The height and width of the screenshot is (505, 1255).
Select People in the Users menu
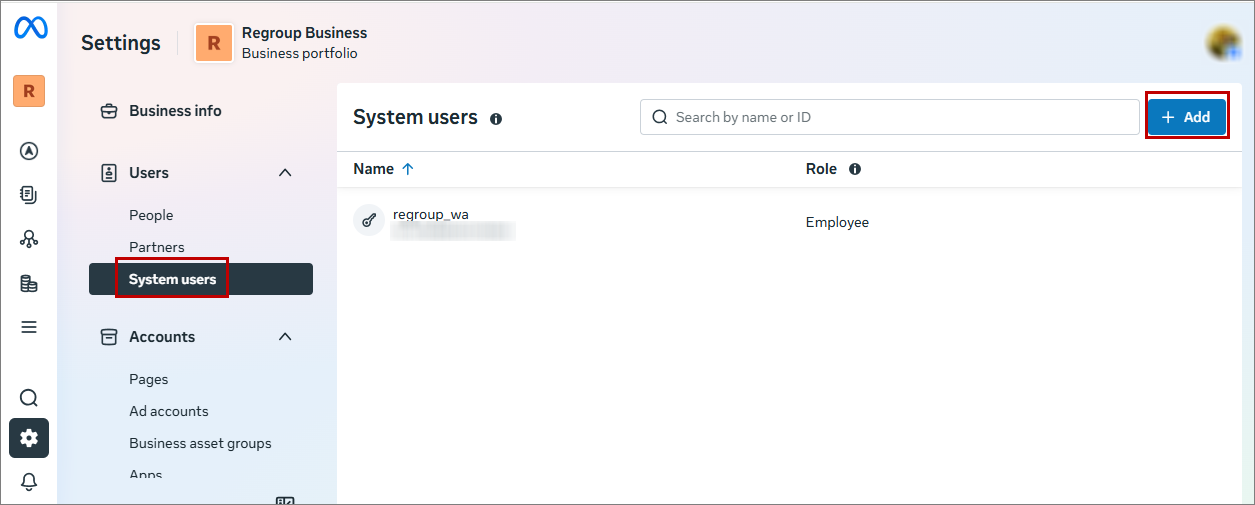pos(151,215)
